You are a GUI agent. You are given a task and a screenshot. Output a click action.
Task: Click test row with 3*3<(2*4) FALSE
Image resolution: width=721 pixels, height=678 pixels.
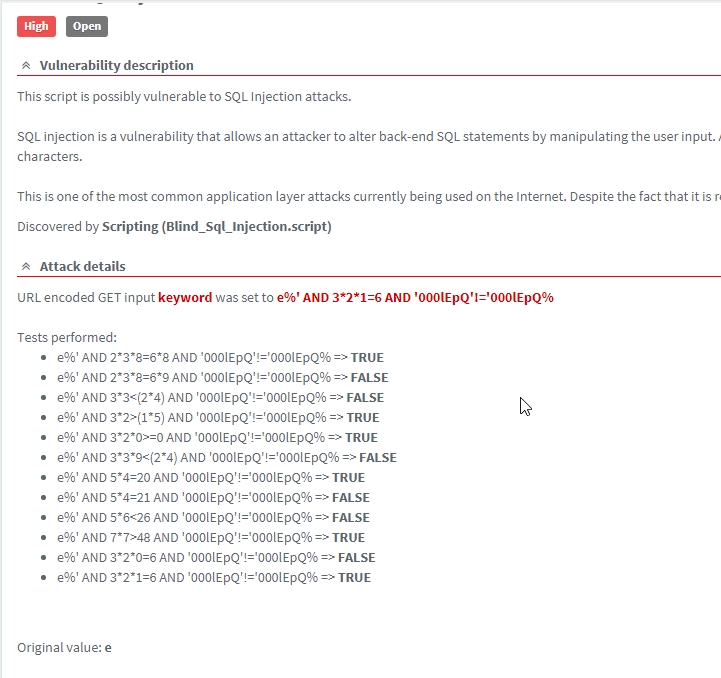[220, 397]
